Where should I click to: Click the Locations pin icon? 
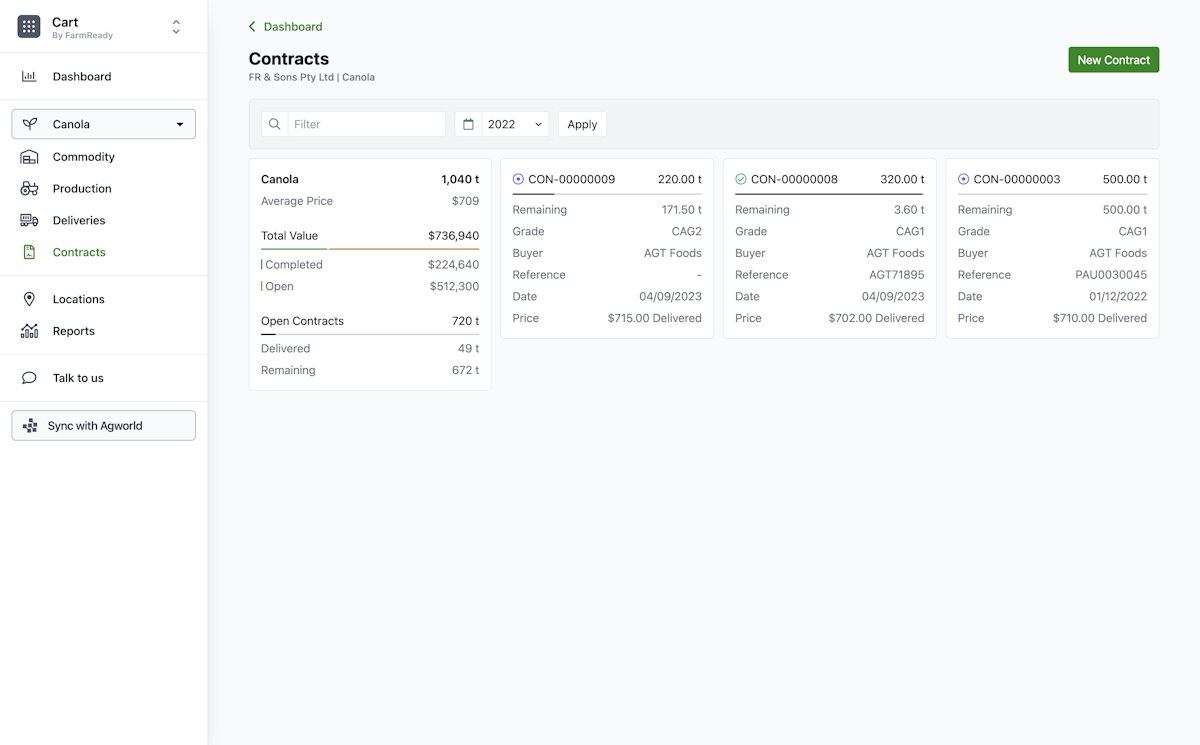29,299
